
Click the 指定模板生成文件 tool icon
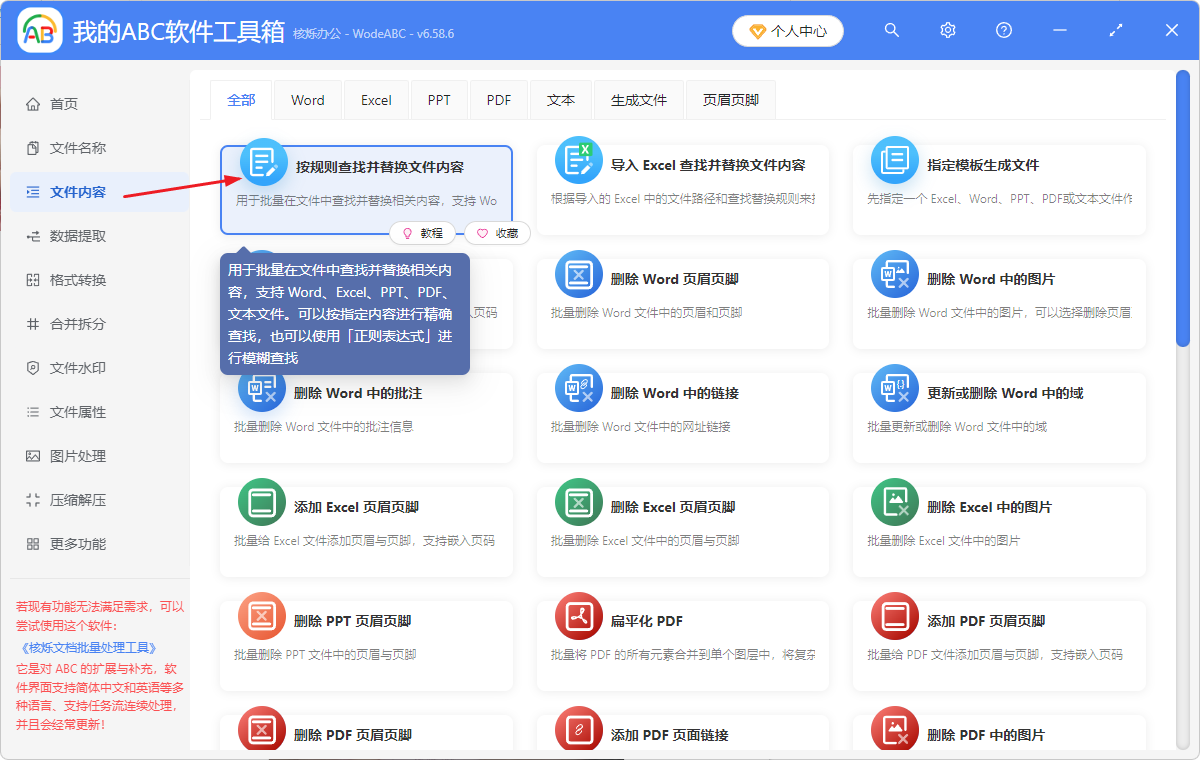tap(895, 160)
